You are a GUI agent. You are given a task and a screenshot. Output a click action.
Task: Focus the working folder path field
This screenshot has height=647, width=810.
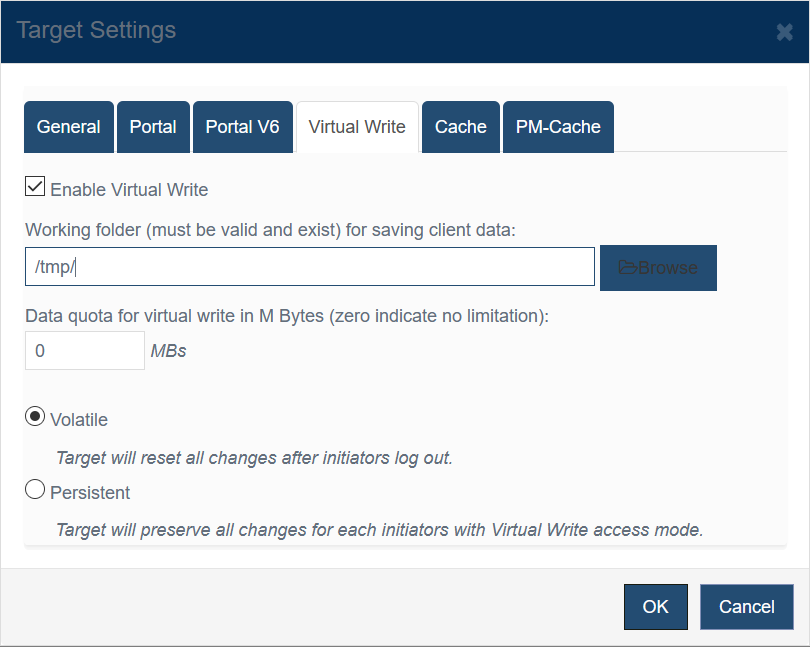(310, 267)
